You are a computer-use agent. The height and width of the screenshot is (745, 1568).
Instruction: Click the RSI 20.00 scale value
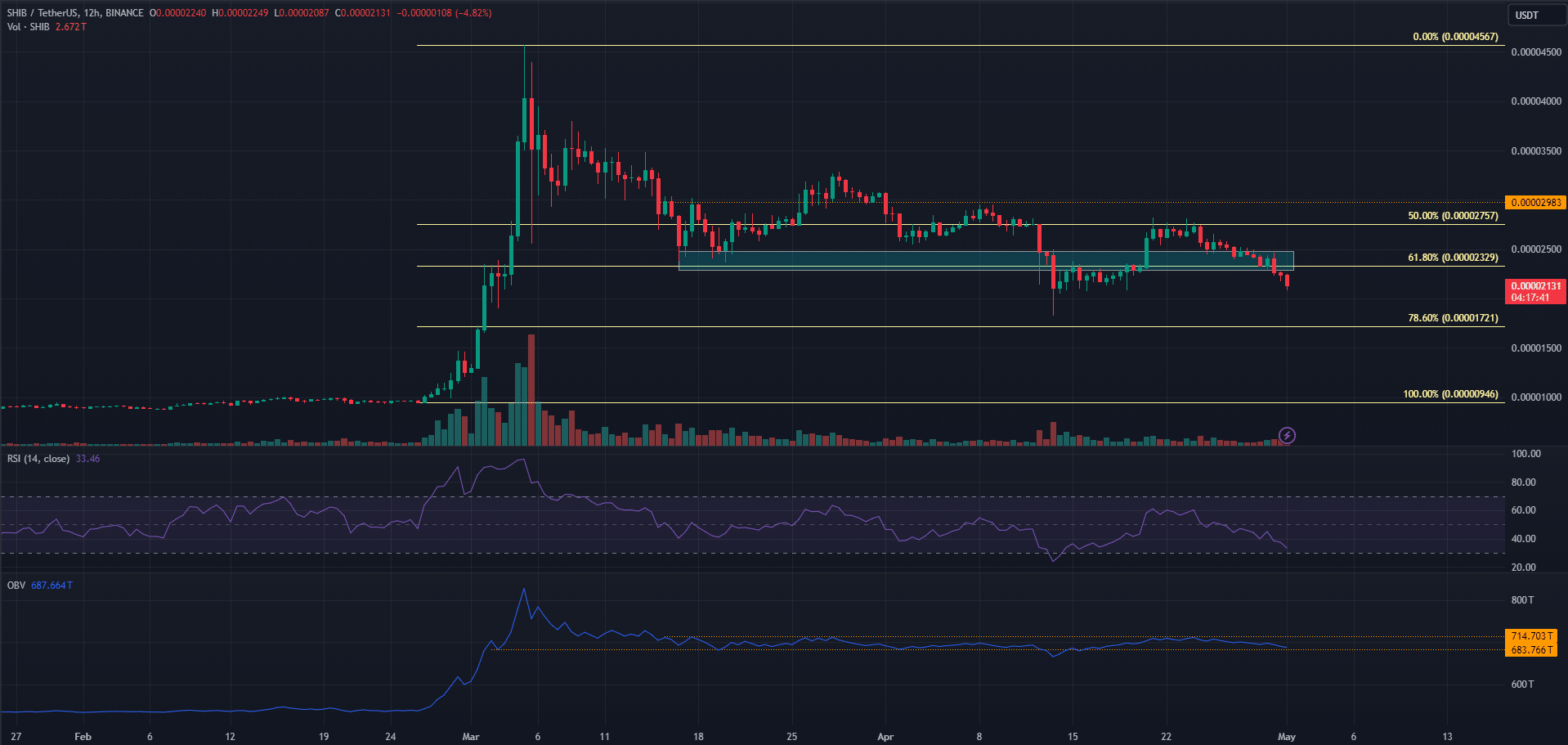(x=1523, y=568)
